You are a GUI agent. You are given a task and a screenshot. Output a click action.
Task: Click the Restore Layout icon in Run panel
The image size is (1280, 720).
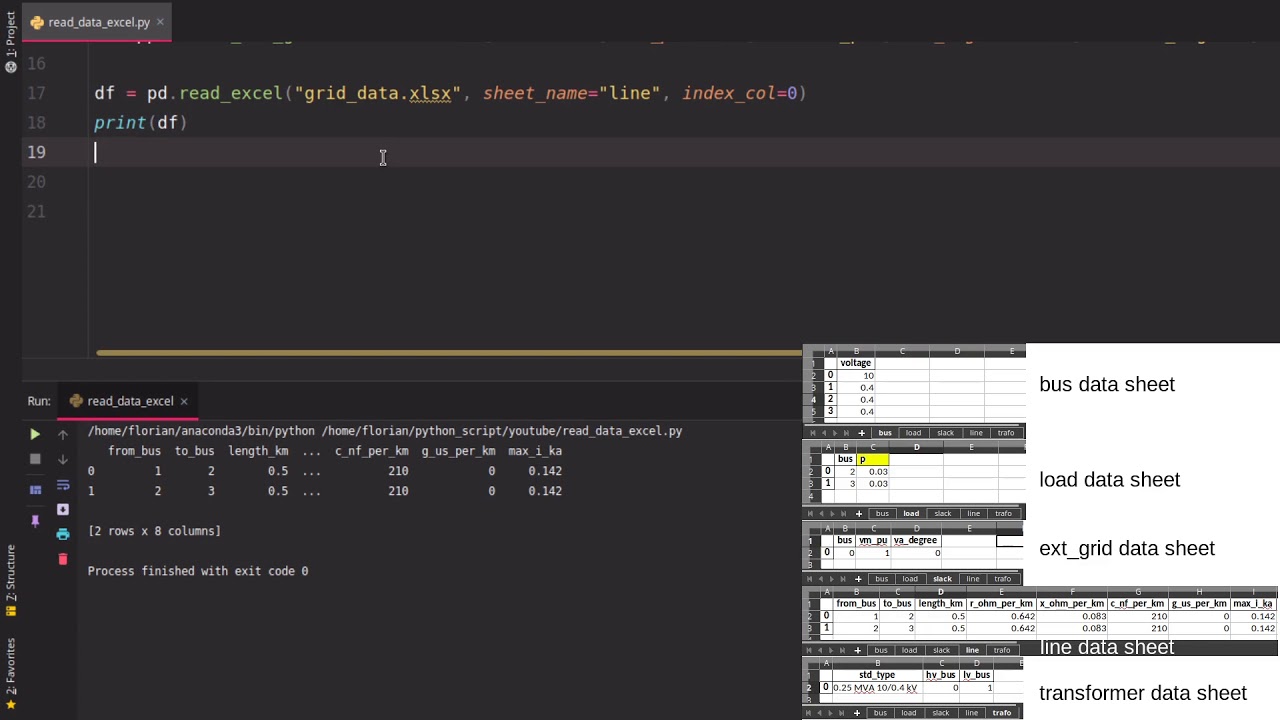click(x=35, y=490)
